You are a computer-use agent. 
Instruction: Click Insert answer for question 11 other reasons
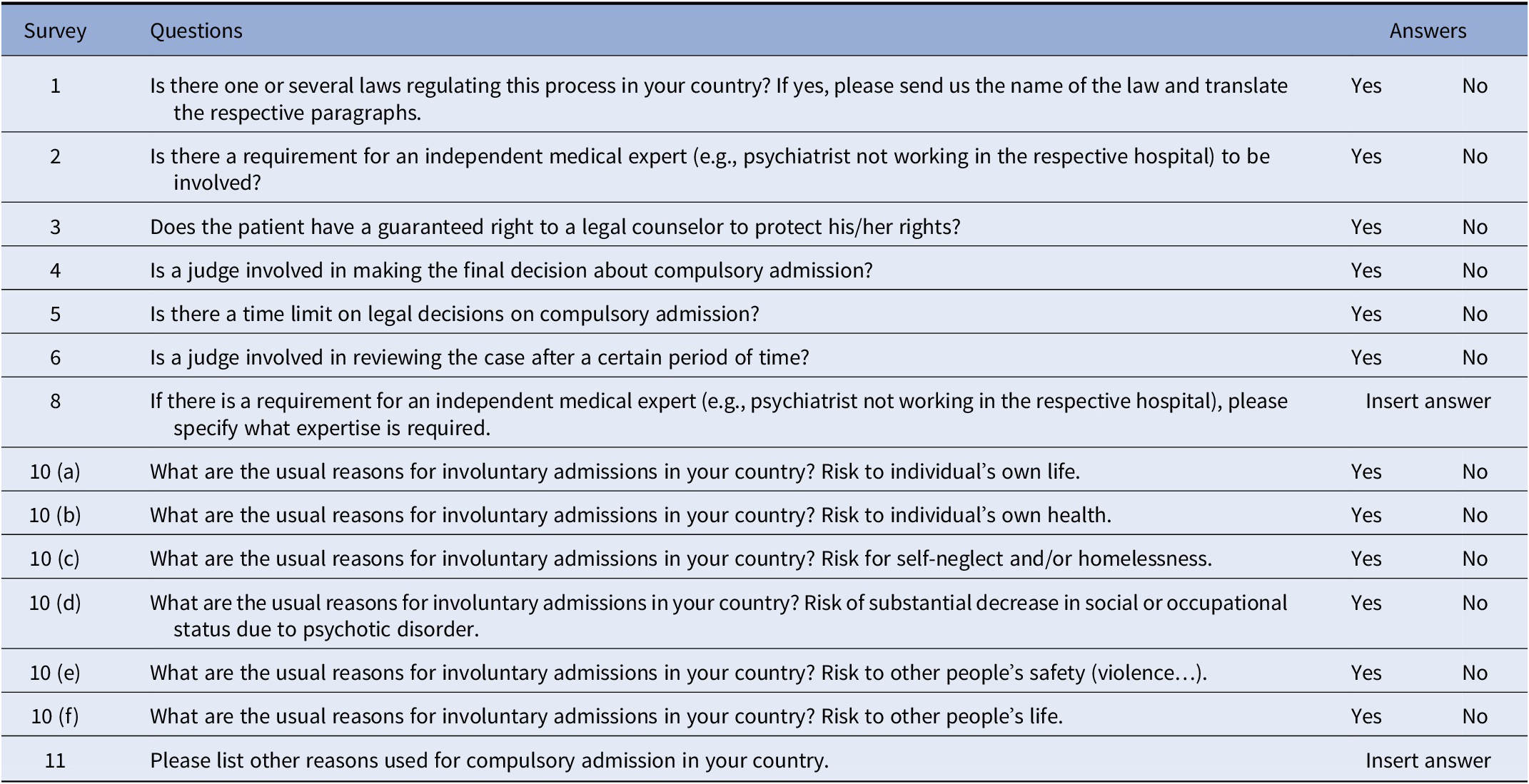click(x=1428, y=761)
